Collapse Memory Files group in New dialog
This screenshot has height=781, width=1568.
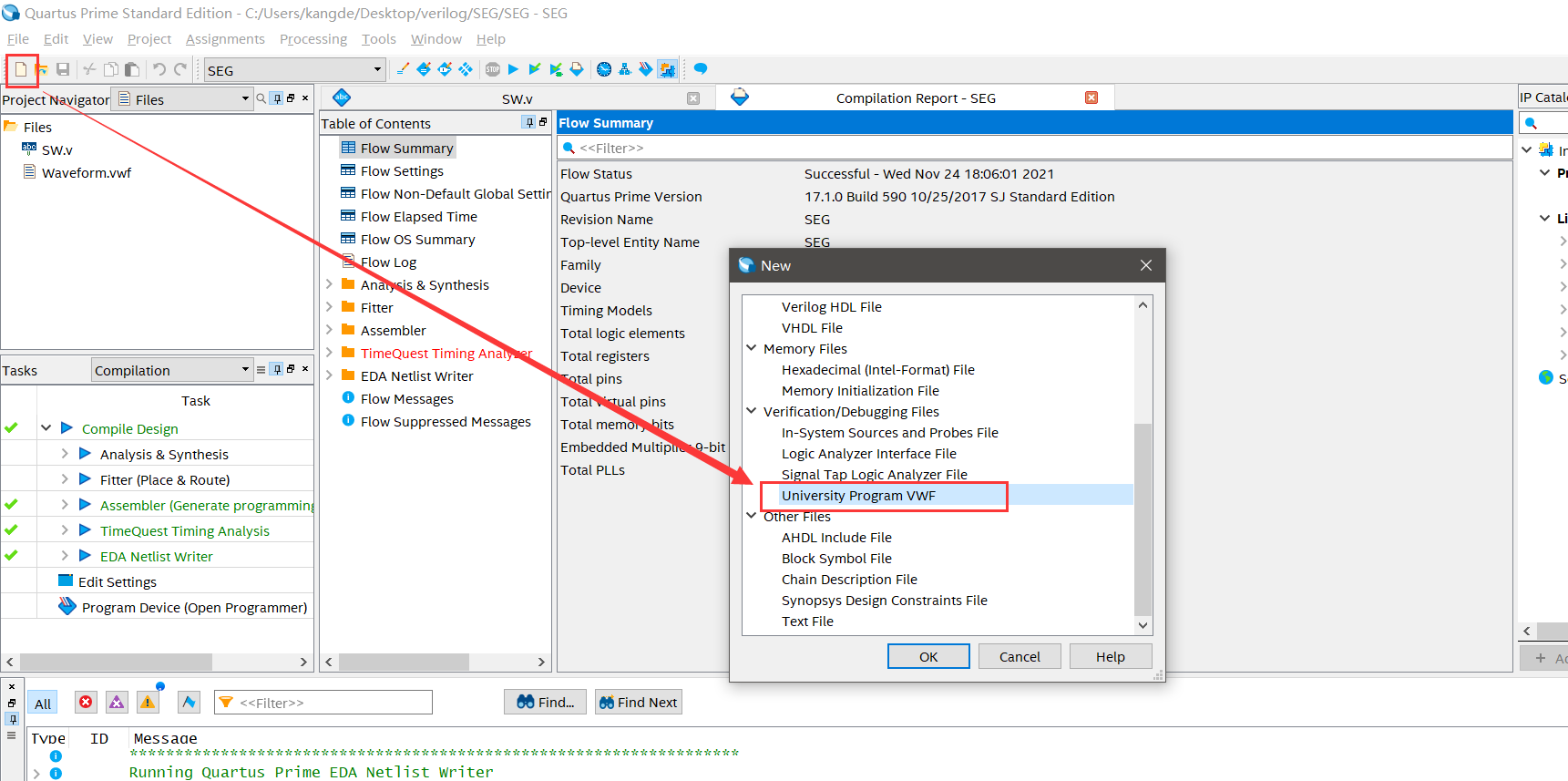tap(752, 348)
